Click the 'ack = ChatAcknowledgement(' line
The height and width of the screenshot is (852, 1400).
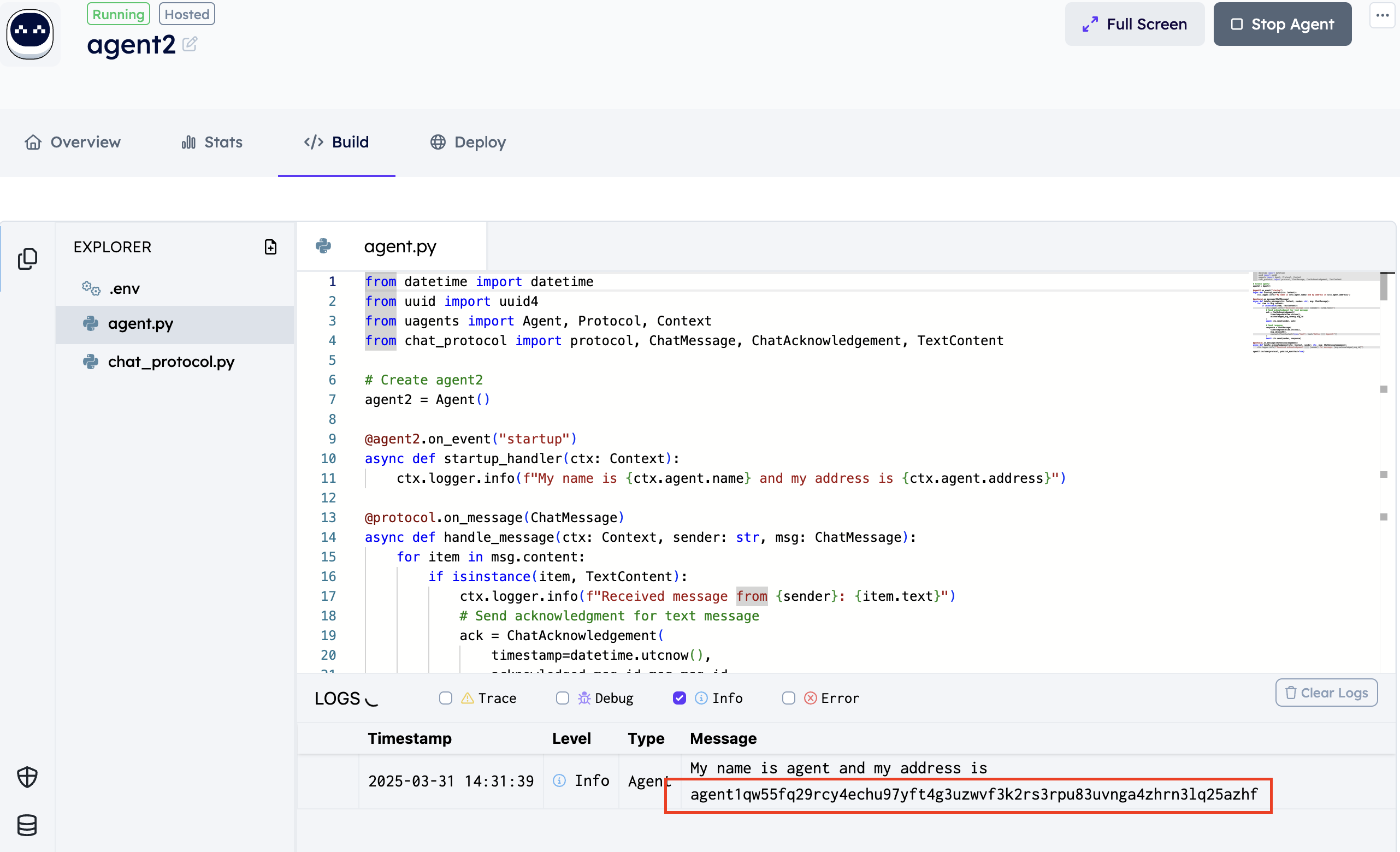(x=562, y=636)
